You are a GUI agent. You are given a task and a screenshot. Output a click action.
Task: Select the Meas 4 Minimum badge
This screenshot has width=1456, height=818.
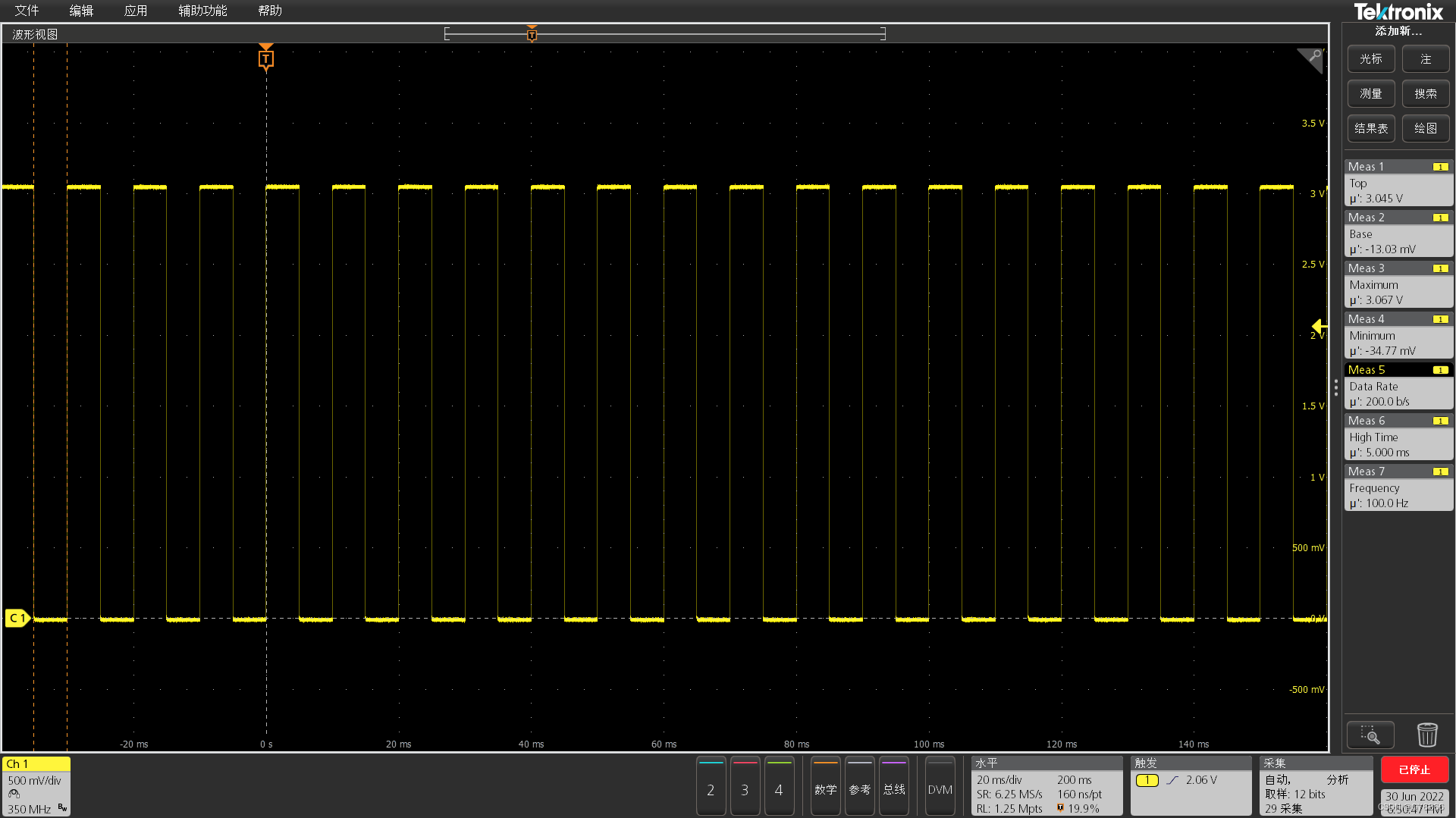(x=1398, y=335)
